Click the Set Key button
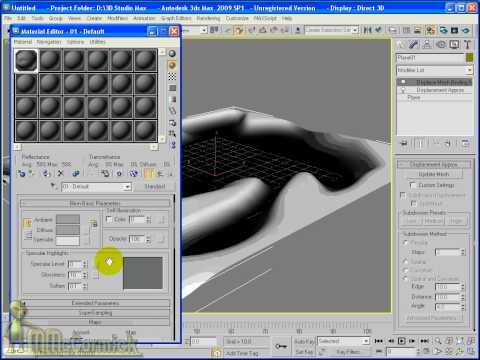The height and width of the screenshot is (360, 480). click(304, 352)
